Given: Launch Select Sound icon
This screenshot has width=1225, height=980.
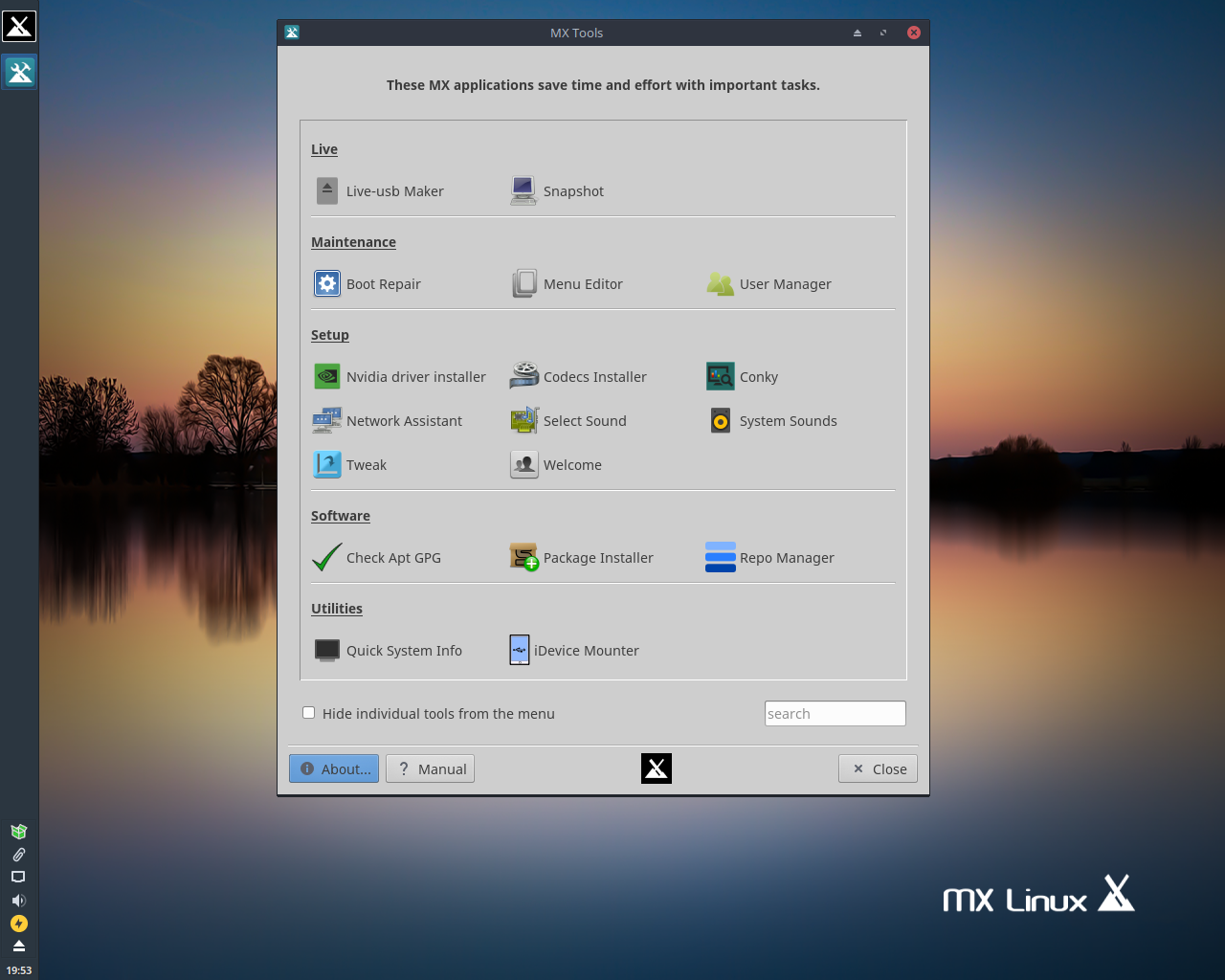Looking at the screenshot, I should pyautogui.click(x=524, y=421).
